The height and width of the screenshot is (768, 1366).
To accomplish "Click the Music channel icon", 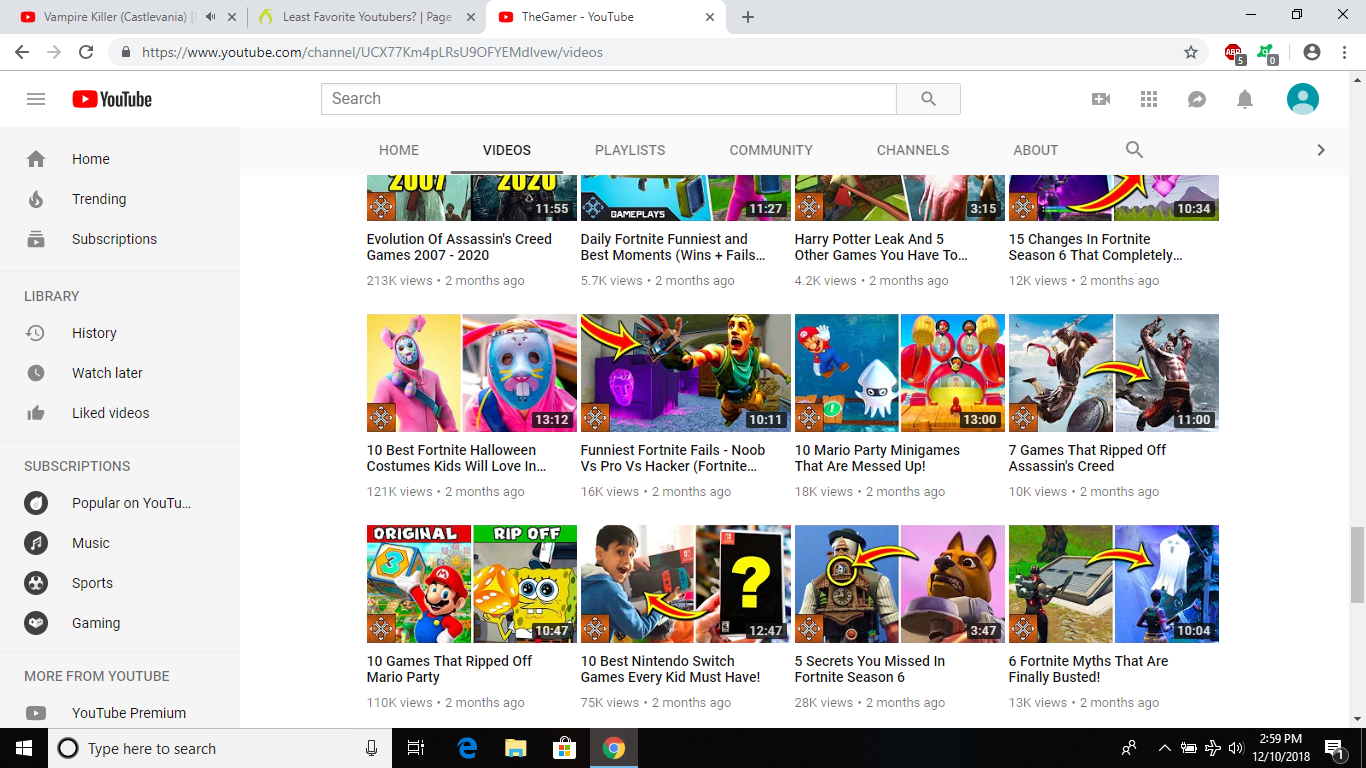I will click(36, 543).
